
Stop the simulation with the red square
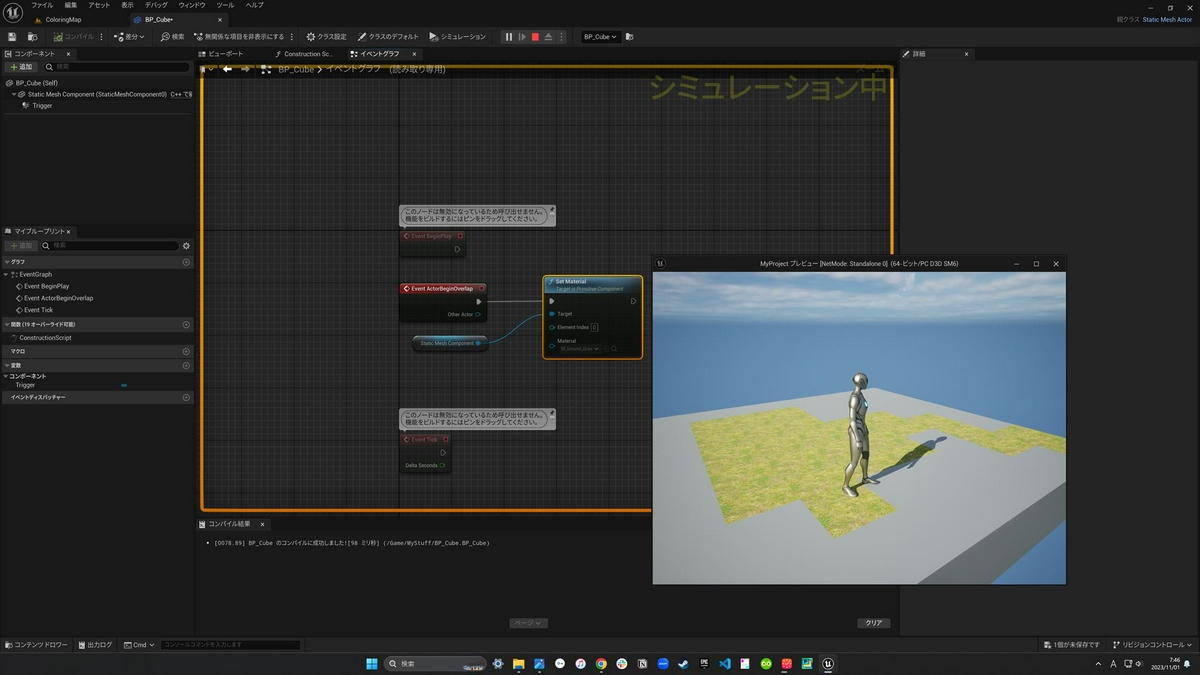coord(535,37)
